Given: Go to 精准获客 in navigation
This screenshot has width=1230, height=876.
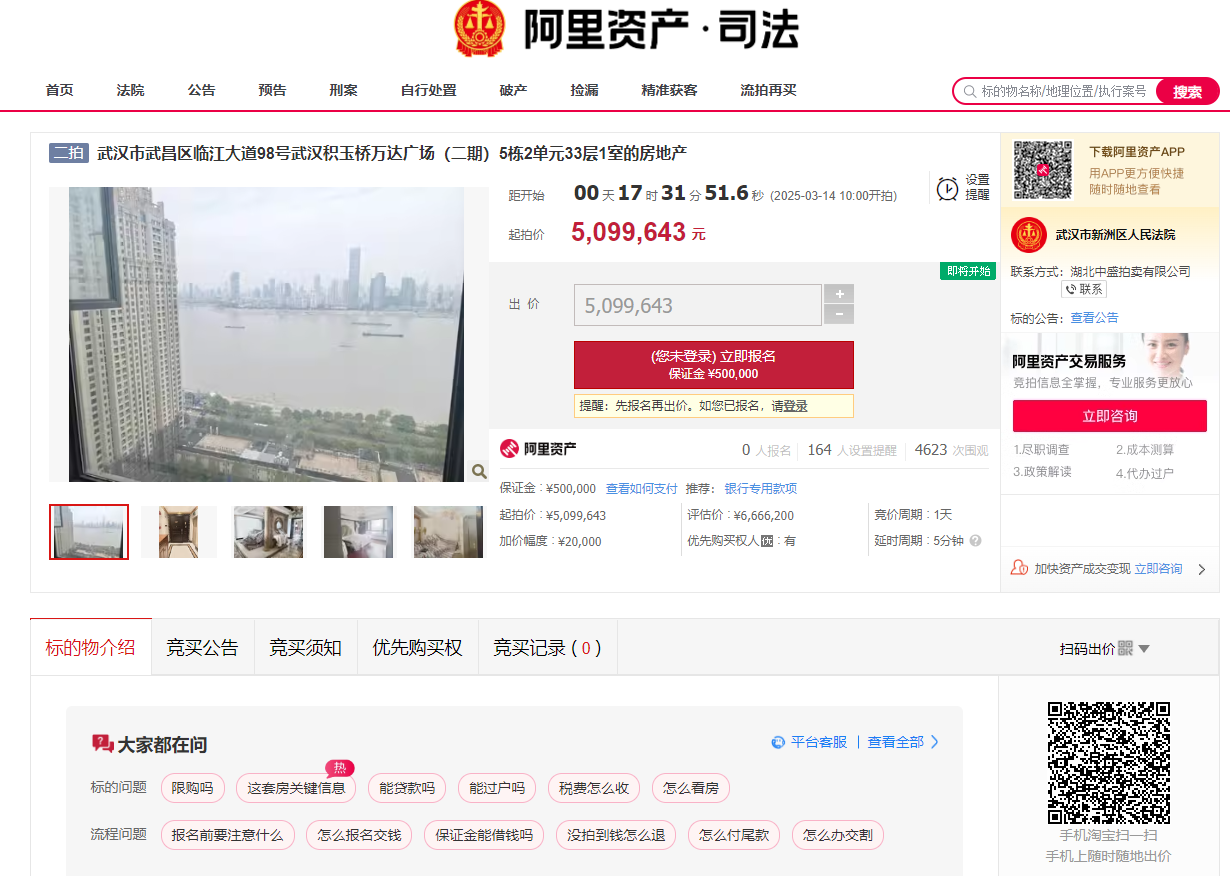Looking at the screenshot, I should 670,90.
